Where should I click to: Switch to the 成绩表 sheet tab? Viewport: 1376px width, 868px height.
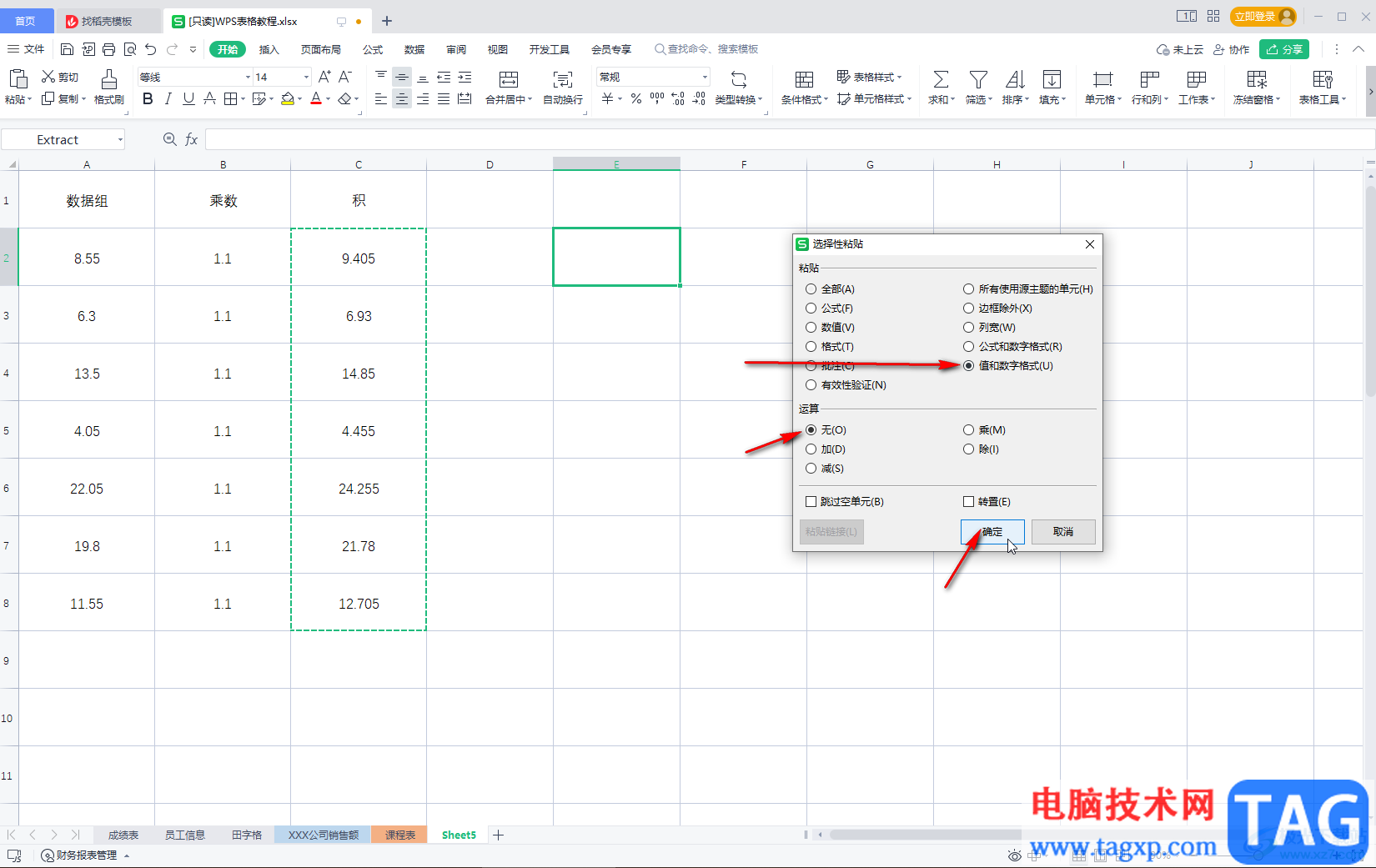click(123, 835)
